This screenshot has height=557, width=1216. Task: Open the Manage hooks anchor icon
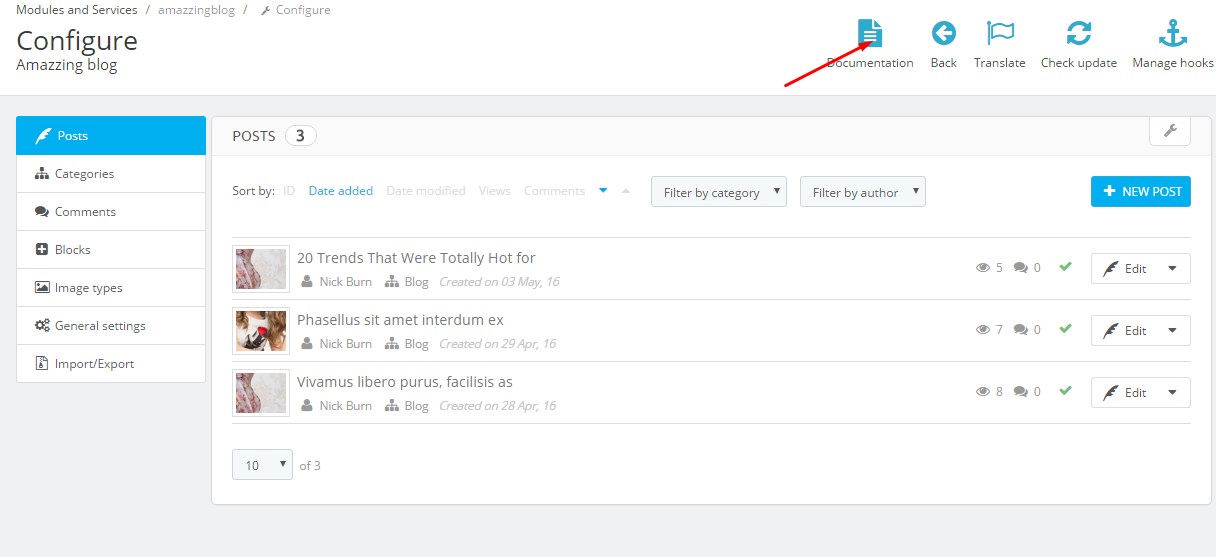[x=1172, y=34]
